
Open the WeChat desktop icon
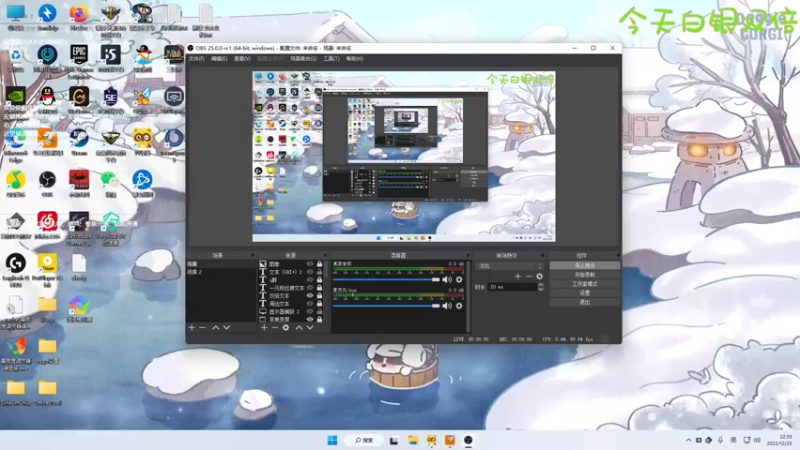coord(110,181)
